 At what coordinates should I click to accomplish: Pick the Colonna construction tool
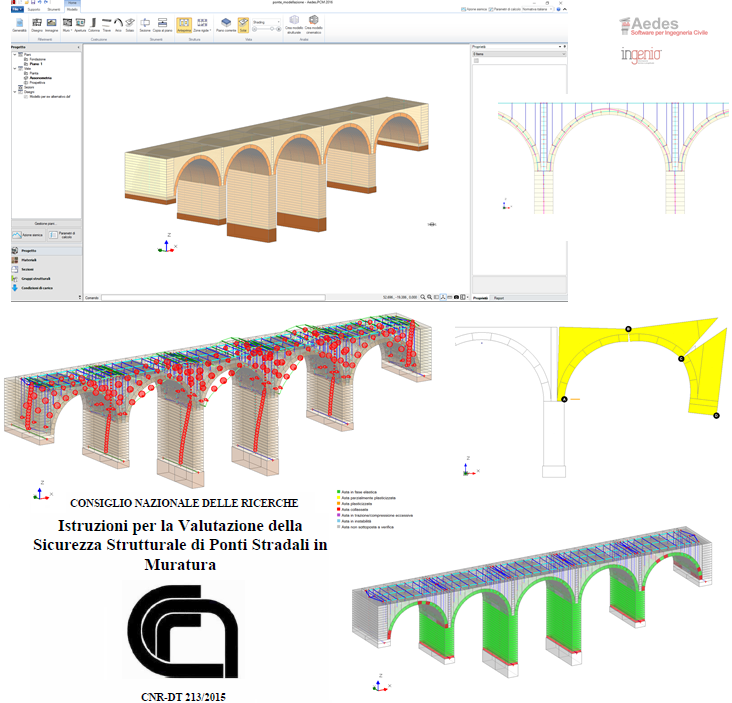[x=94, y=25]
